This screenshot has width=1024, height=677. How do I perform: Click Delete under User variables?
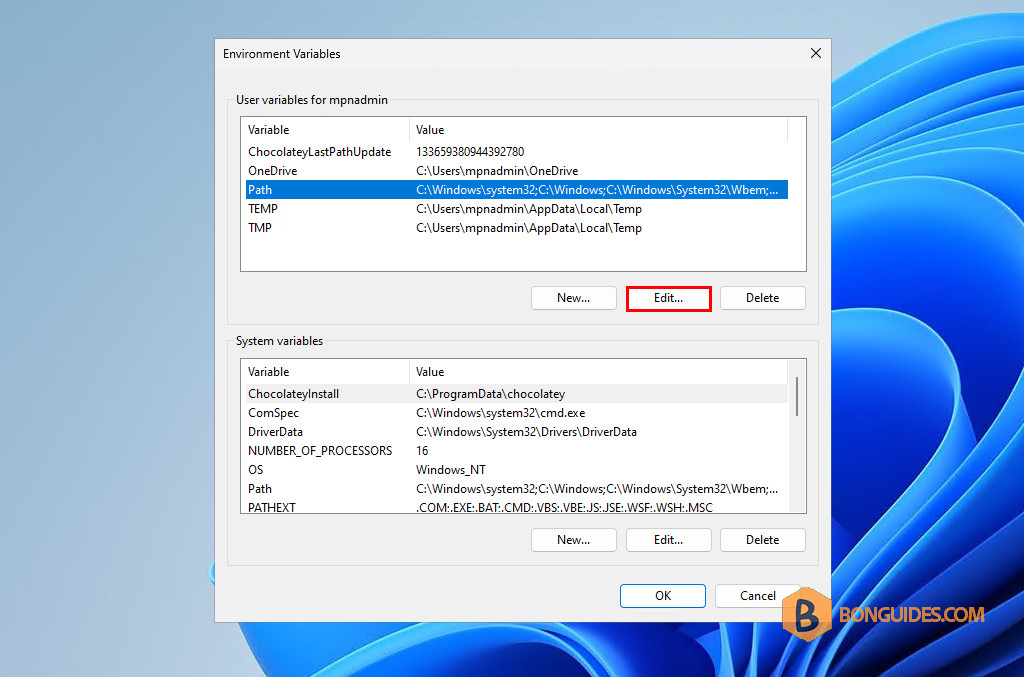762,298
